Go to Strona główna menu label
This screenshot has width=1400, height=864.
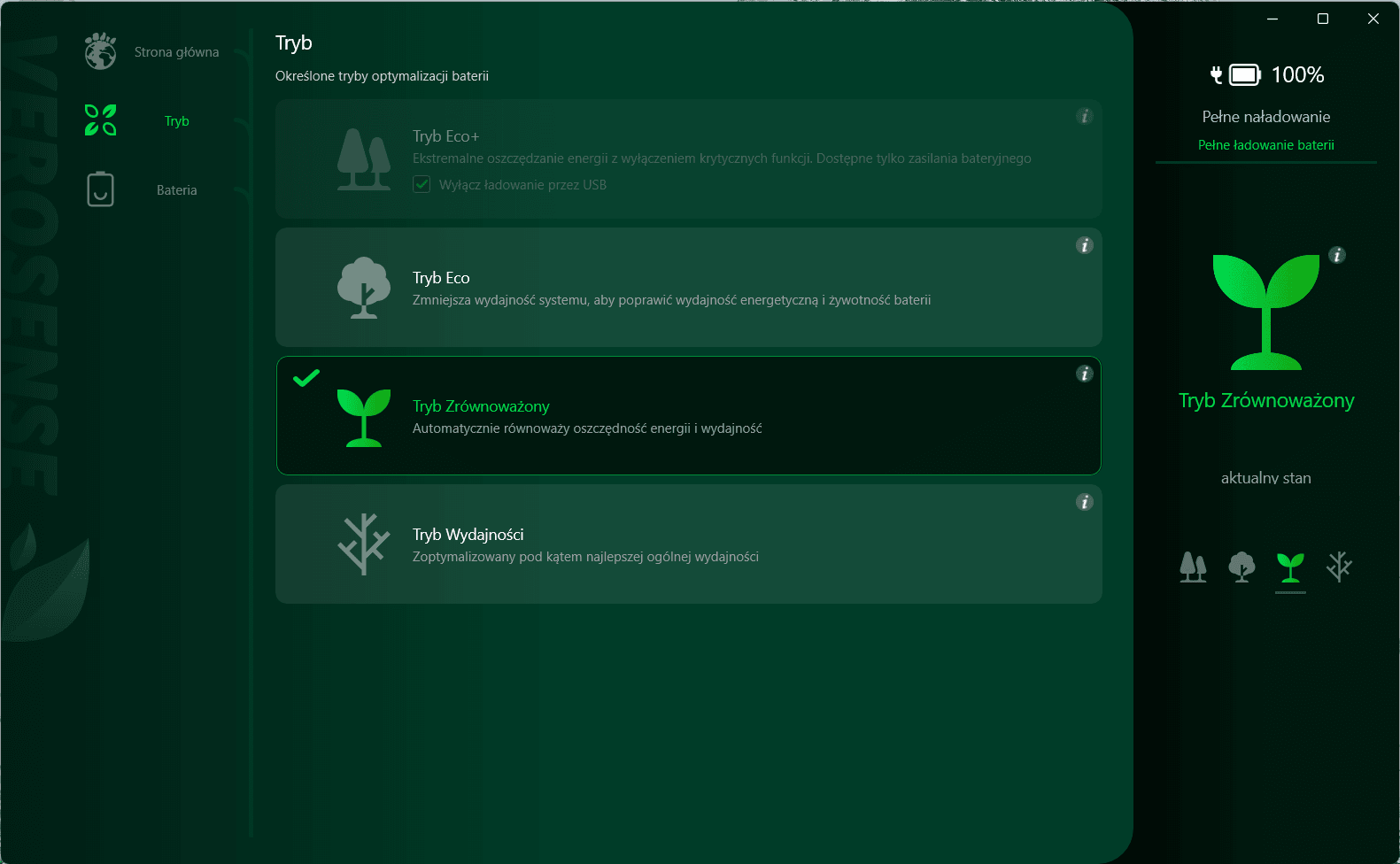coord(176,52)
